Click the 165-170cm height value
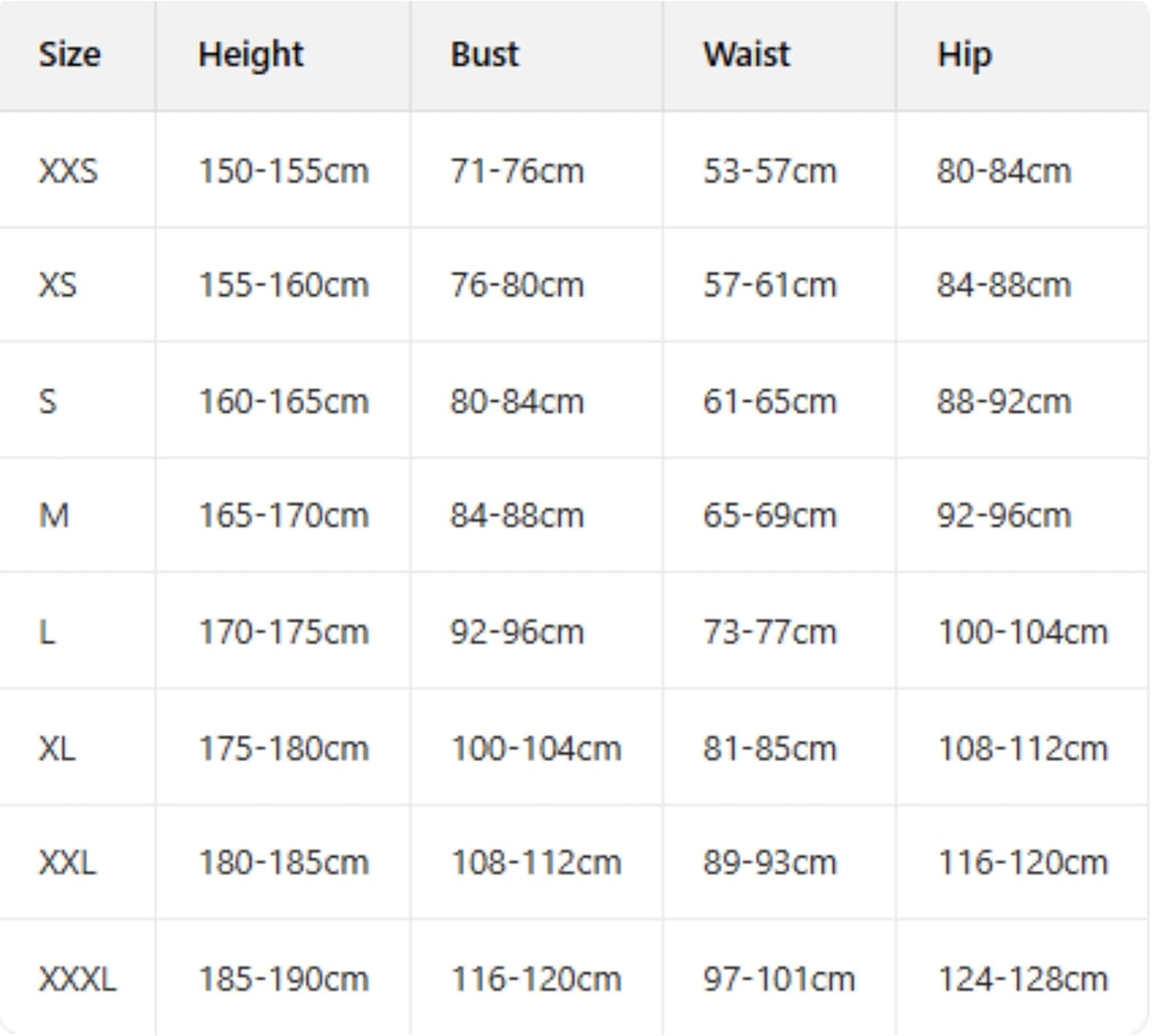Image resolution: width=1152 pixels, height=1036 pixels. [283, 515]
